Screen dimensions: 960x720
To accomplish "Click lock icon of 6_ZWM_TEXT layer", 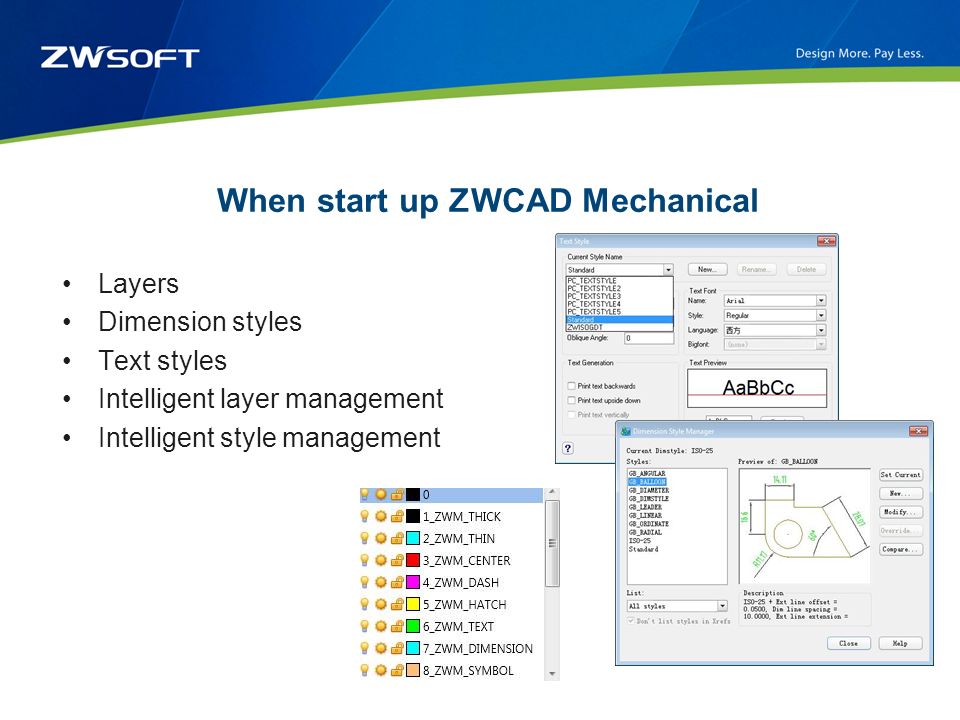I will (397, 626).
